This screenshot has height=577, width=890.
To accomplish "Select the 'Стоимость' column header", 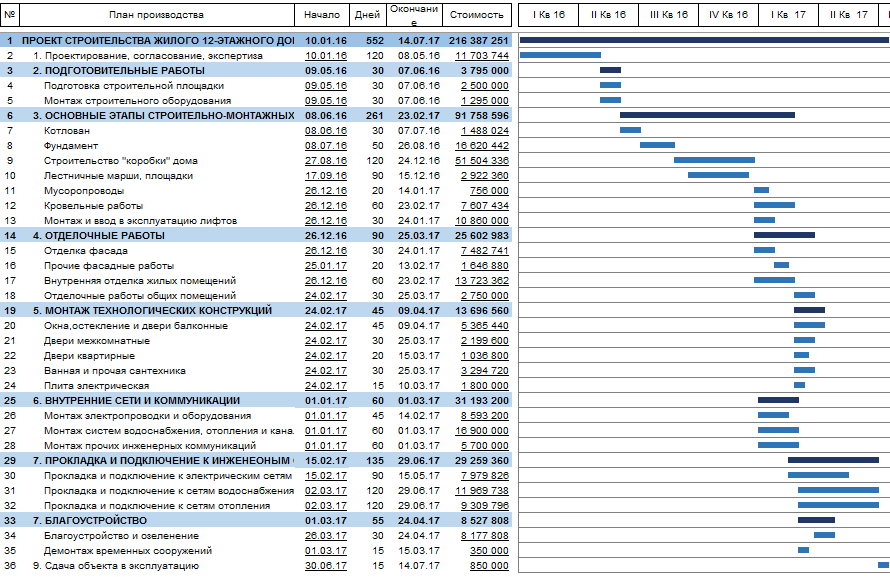I will [477, 15].
